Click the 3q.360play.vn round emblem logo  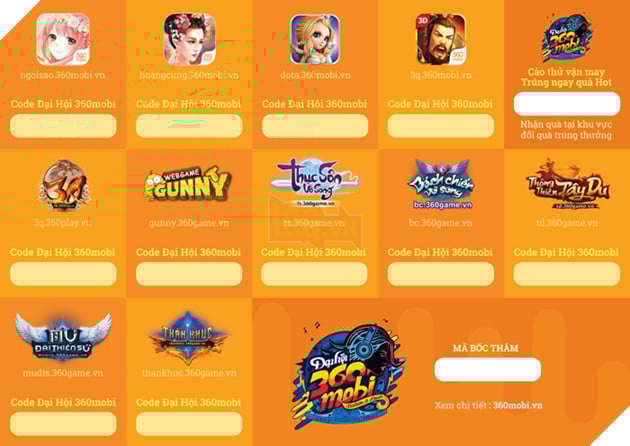point(63,185)
